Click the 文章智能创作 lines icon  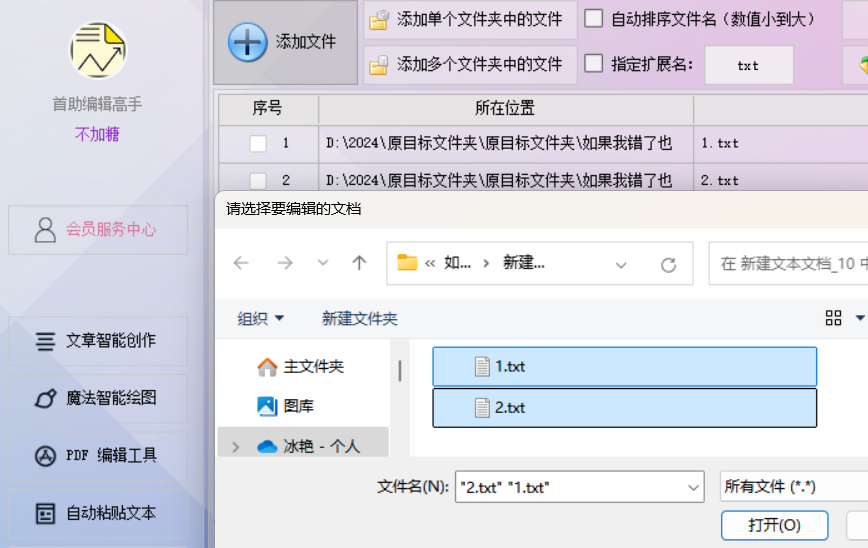pos(45,341)
